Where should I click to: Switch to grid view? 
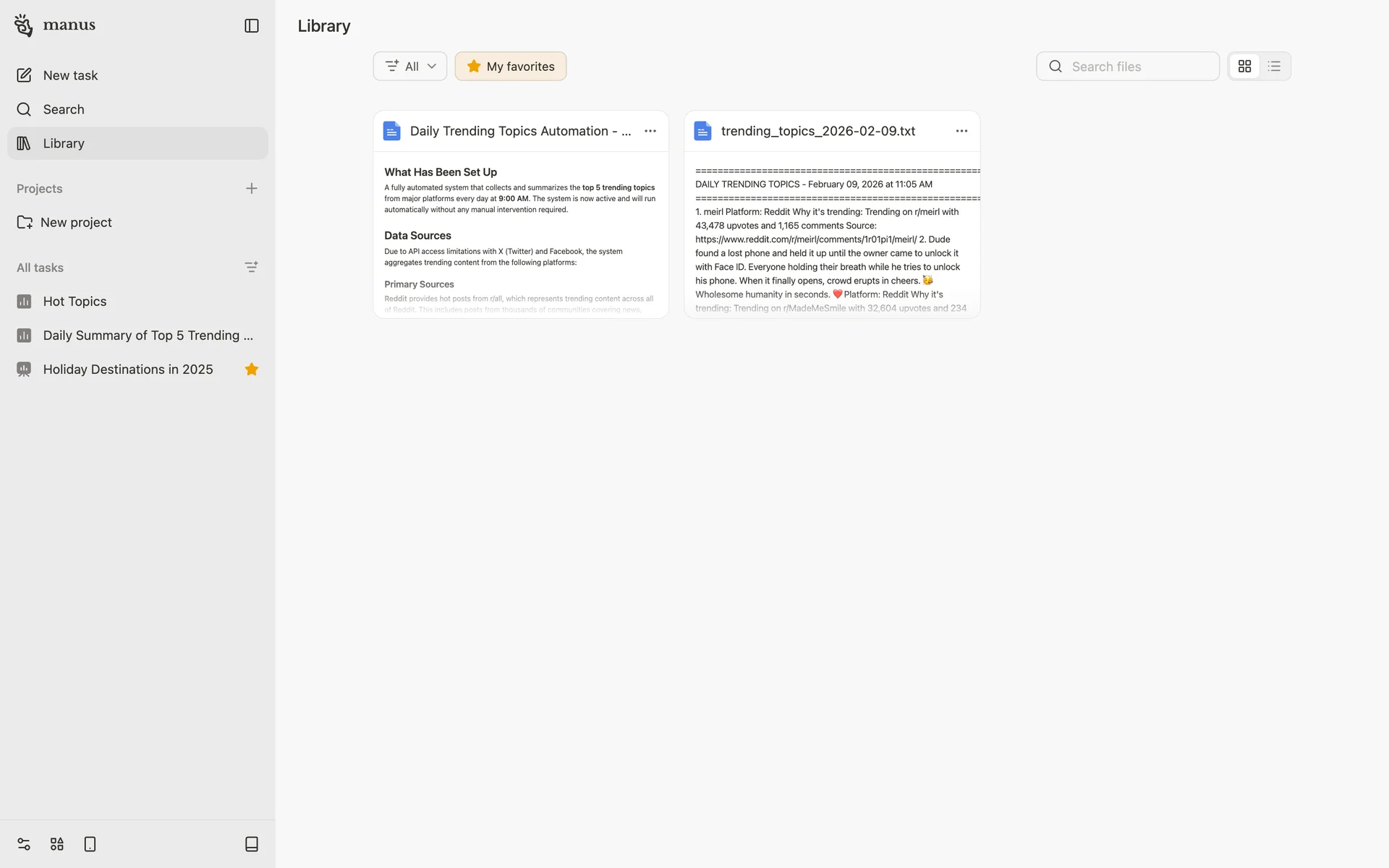point(1244,67)
